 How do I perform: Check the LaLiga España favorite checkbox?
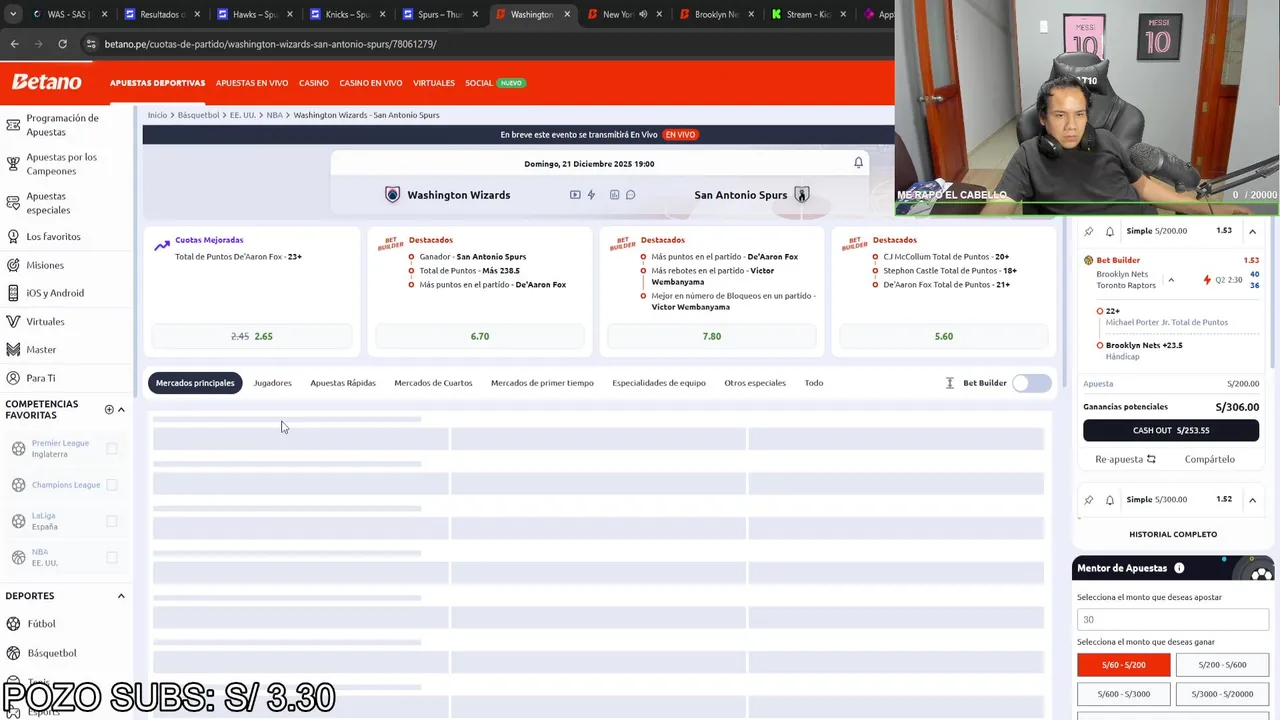[x=112, y=521]
